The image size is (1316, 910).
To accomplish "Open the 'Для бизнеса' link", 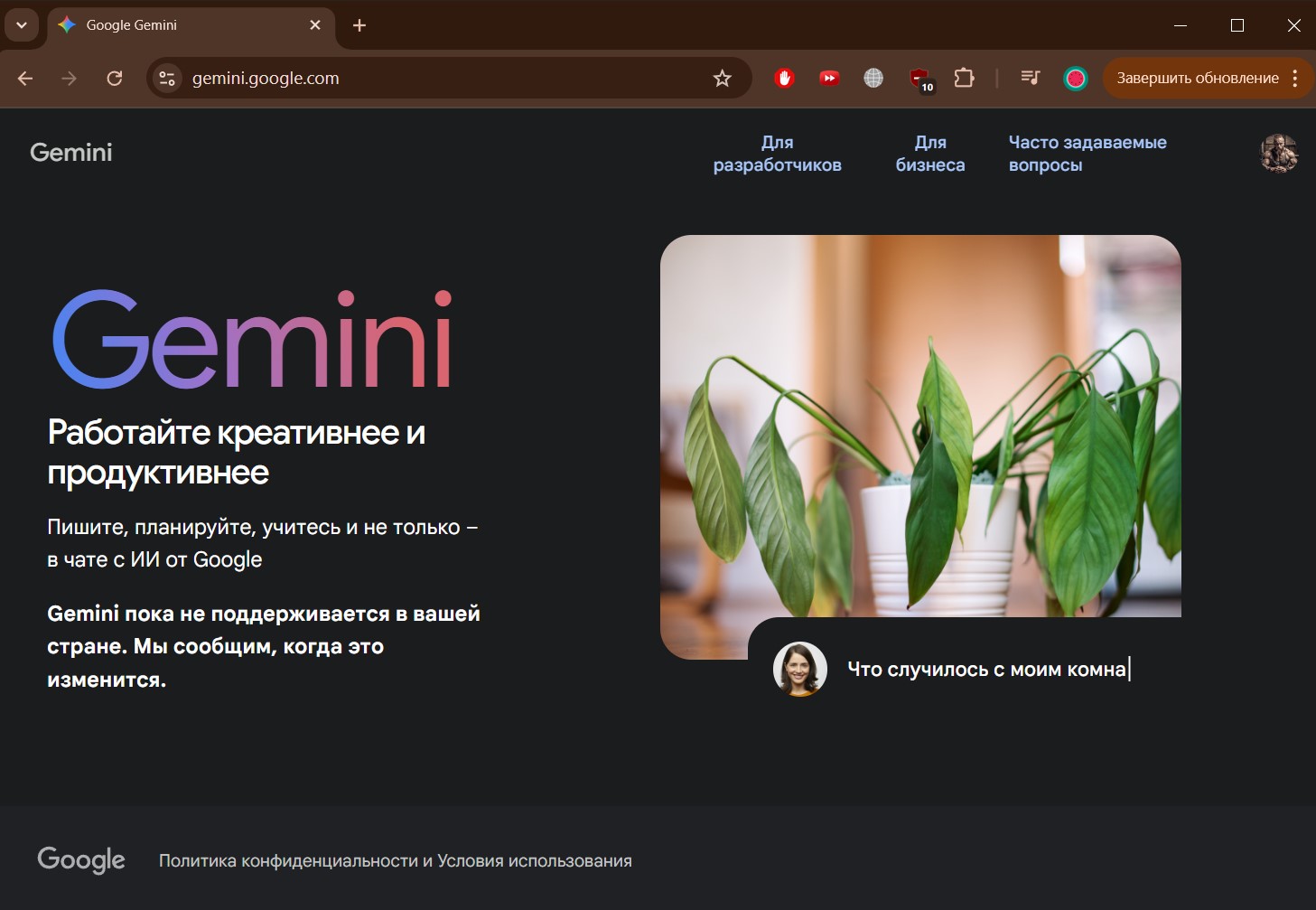I will (x=929, y=154).
